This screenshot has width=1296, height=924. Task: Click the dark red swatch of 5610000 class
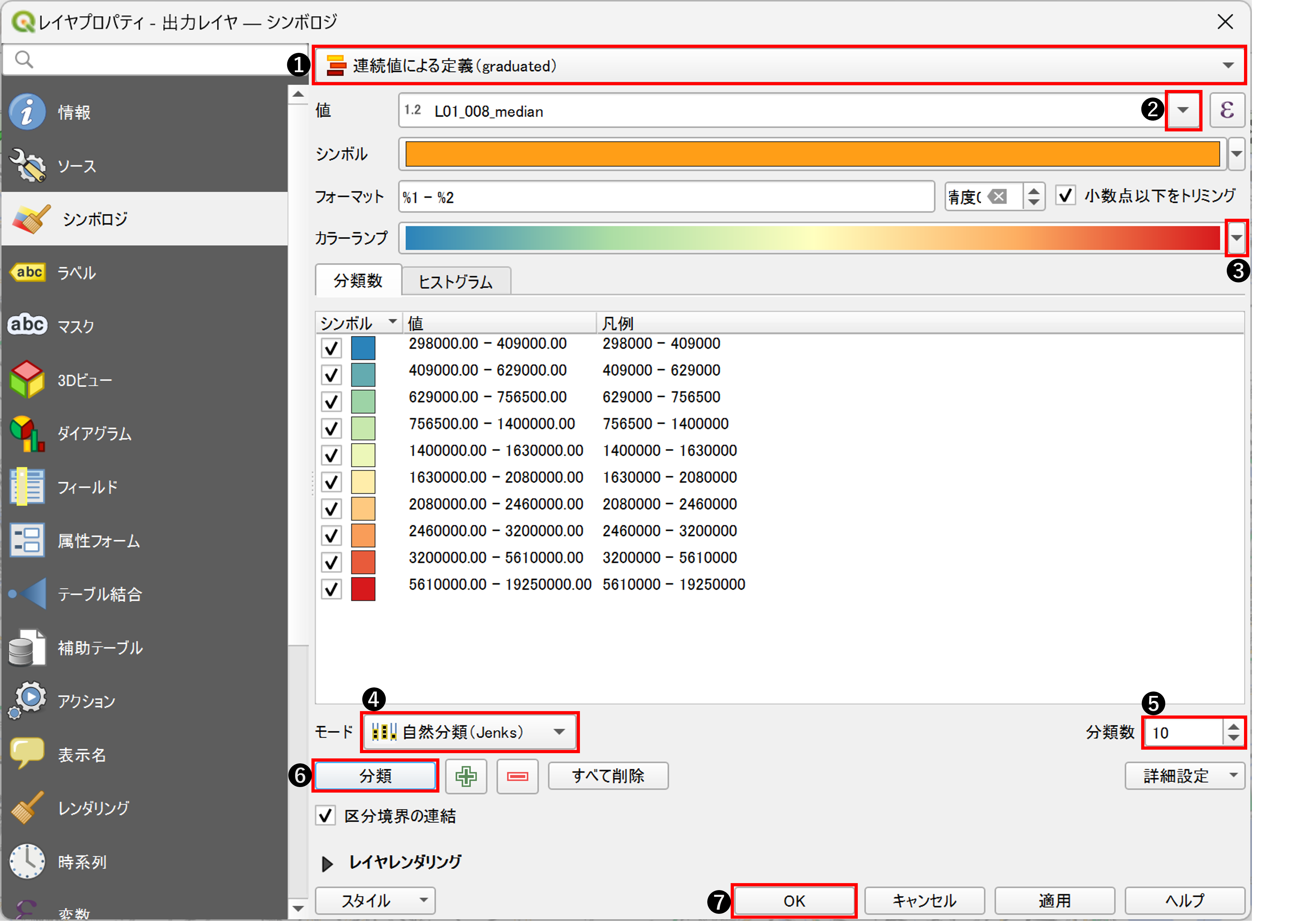(363, 588)
